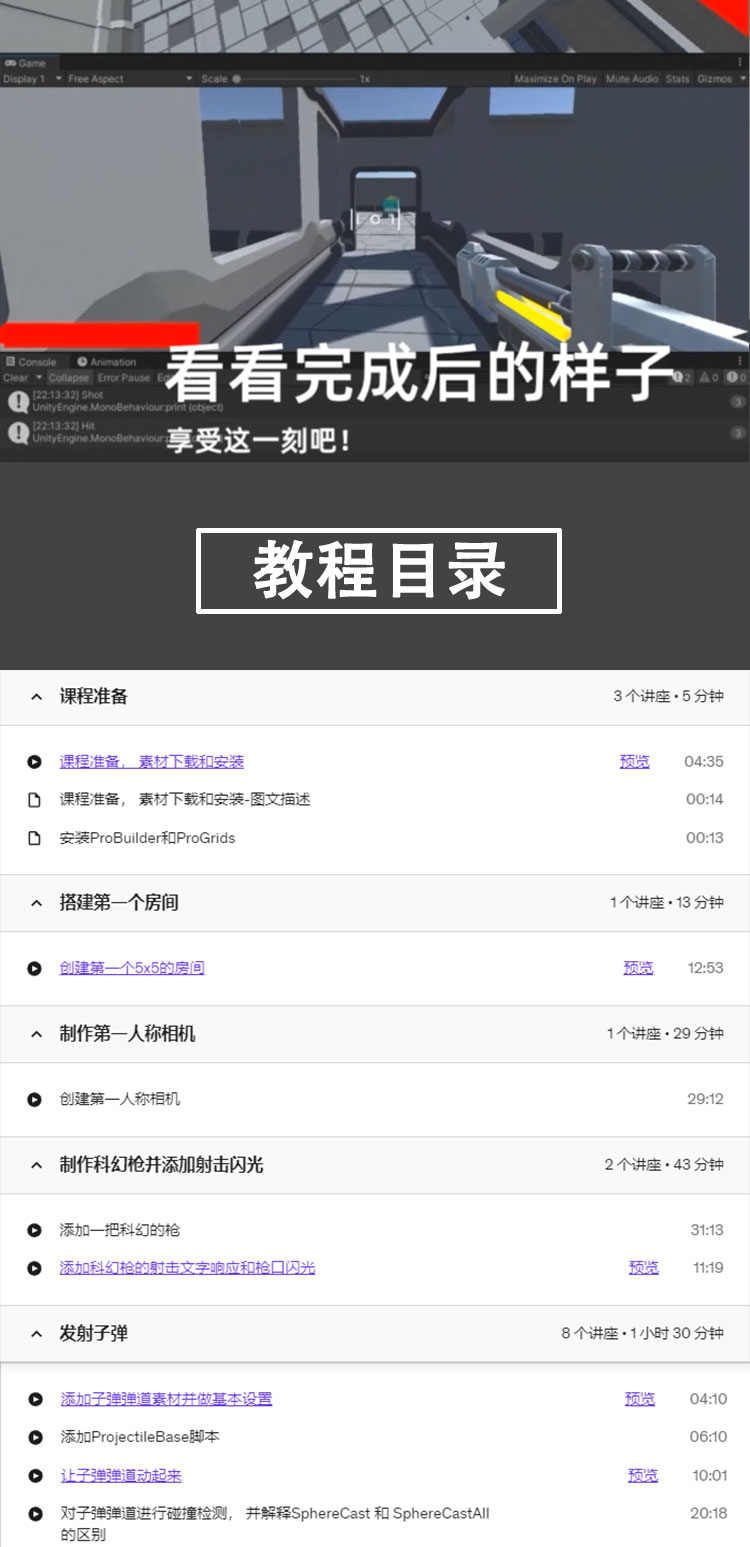Image resolution: width=750 pixels, height=1547 pixels.
Task: Click play icon for 添加科幻枪的射击文字响应和枪口闪光
Action: 35,1268
